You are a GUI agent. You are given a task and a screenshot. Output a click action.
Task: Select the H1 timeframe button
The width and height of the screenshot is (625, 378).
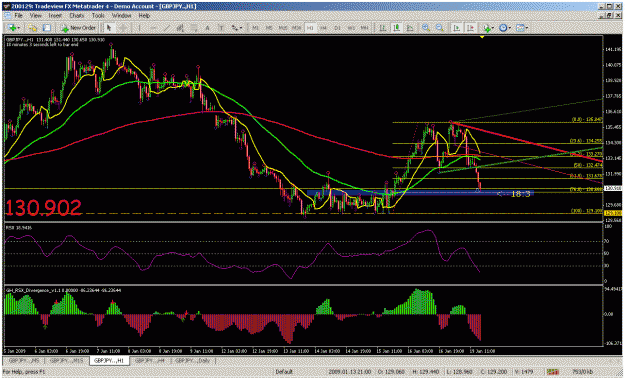tap(310, 28)
